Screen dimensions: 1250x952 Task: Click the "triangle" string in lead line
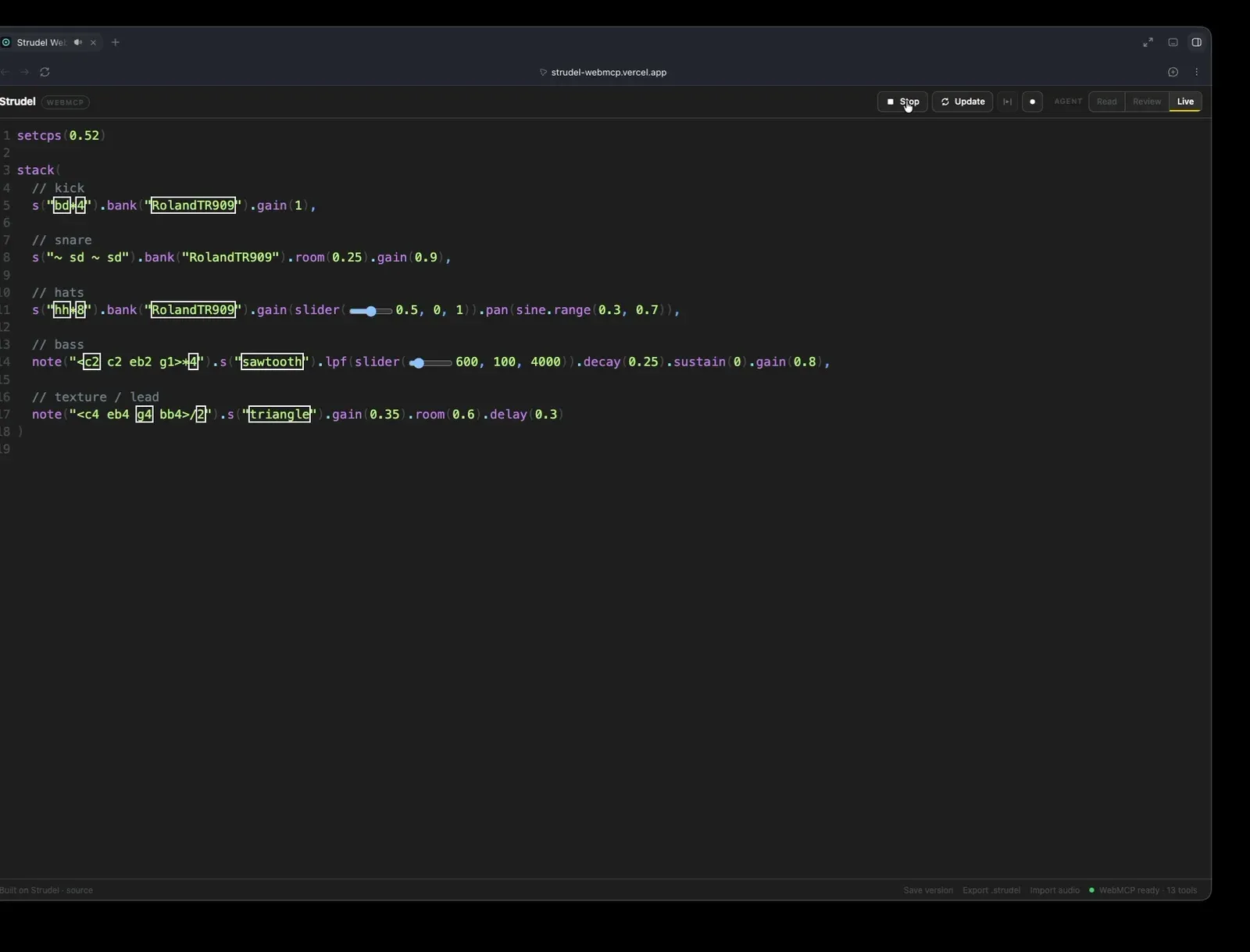(280, 415)
